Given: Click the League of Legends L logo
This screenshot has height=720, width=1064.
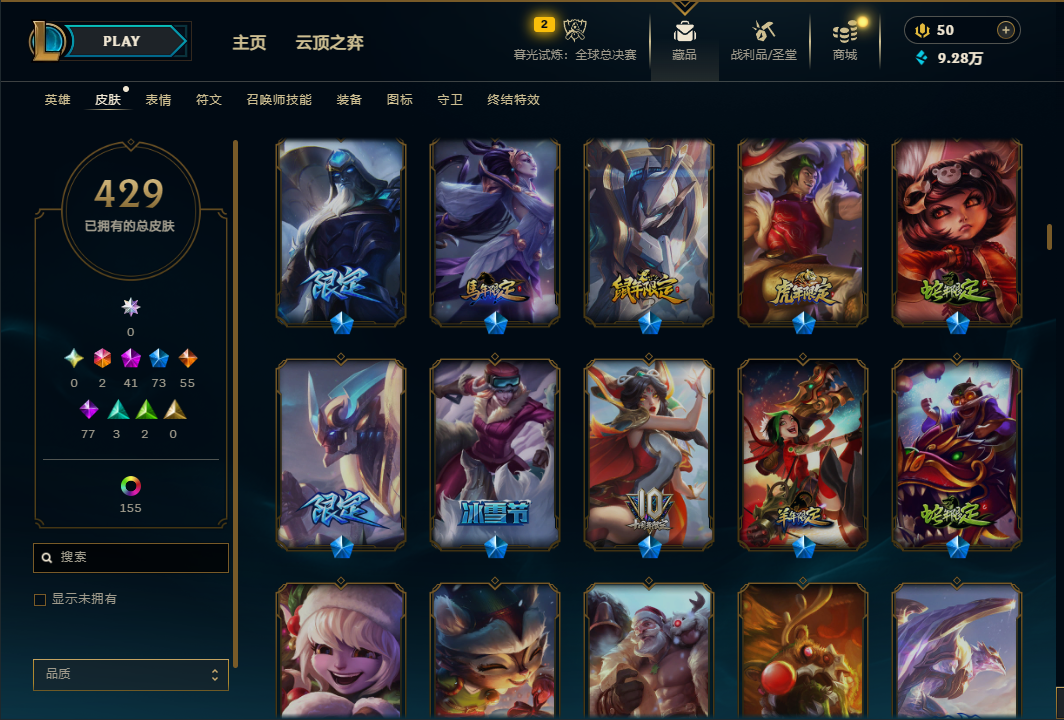Looking at the screenshot, I should click(x=48, y=41).
